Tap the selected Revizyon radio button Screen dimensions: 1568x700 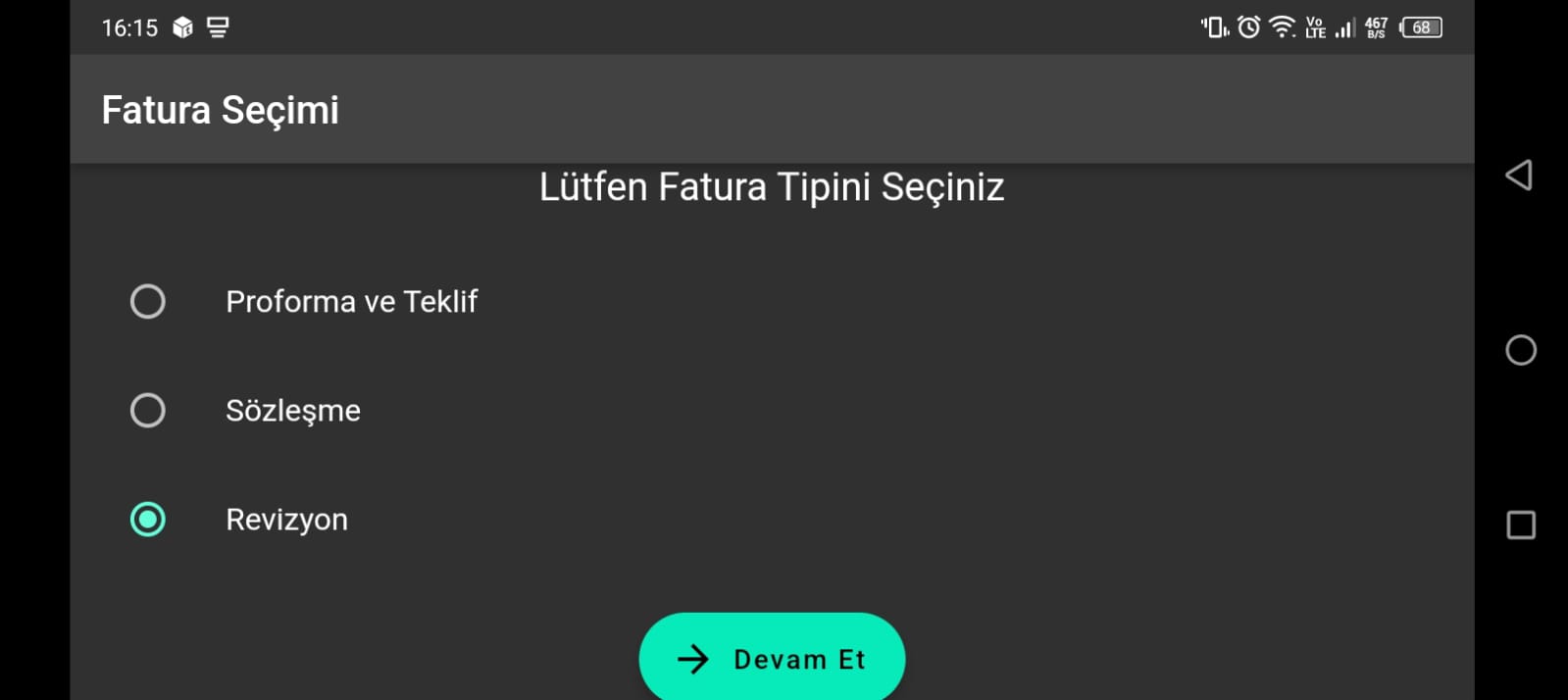148,520
